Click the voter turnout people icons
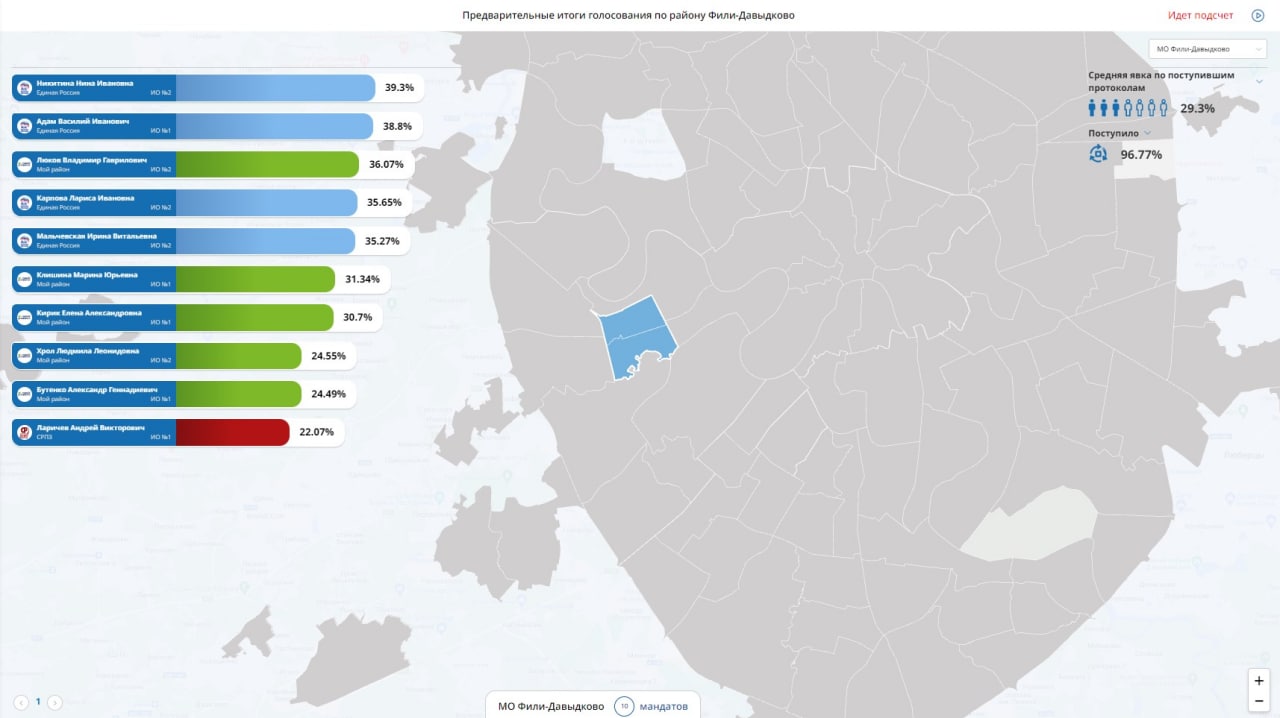This screenshot has width=1280, height=718. [x=1128, y=108]
